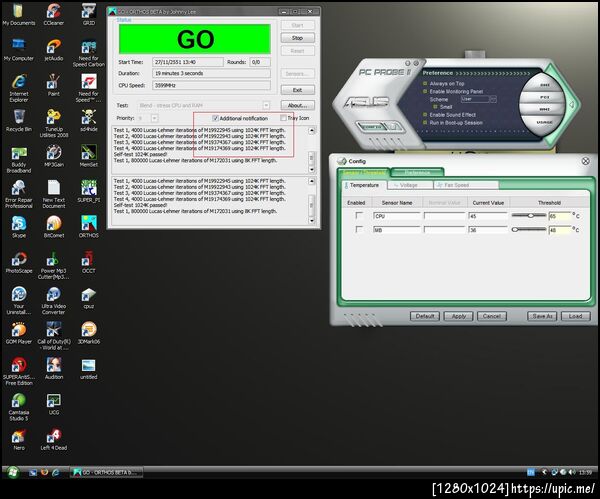Open the Audition desktop shortcut
Viewport: 600px width, 499px height.
(54, 368)
